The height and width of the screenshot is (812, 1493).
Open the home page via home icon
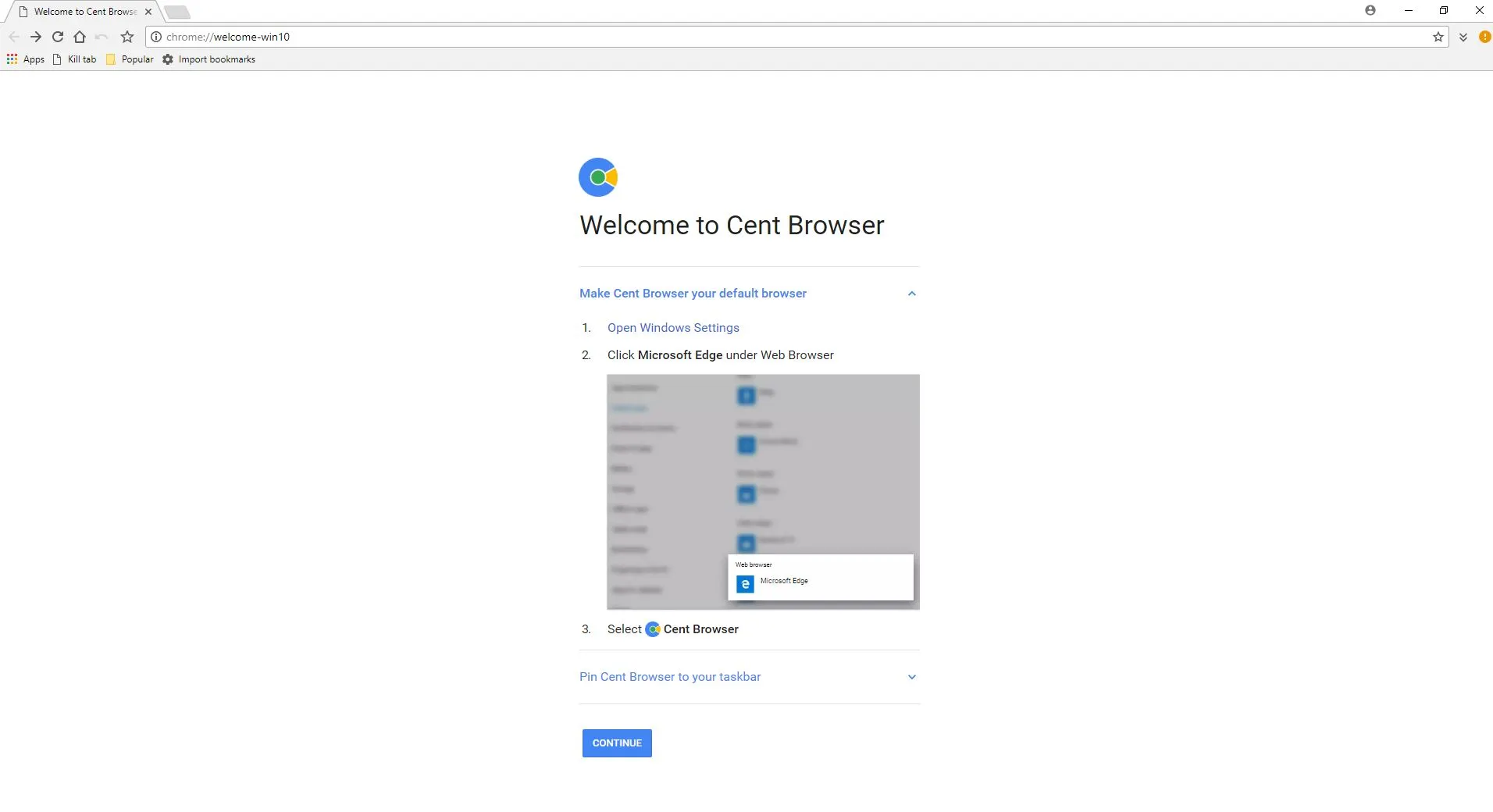click(x=80, y=37)
